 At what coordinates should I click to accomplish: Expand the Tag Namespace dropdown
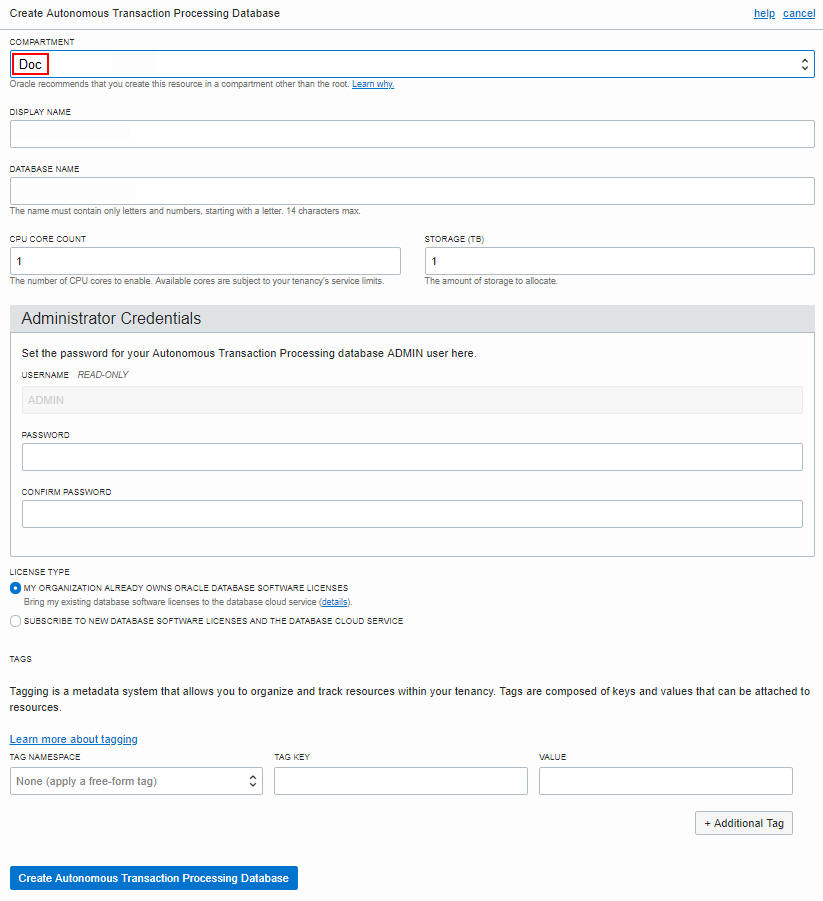pos(136,781)
